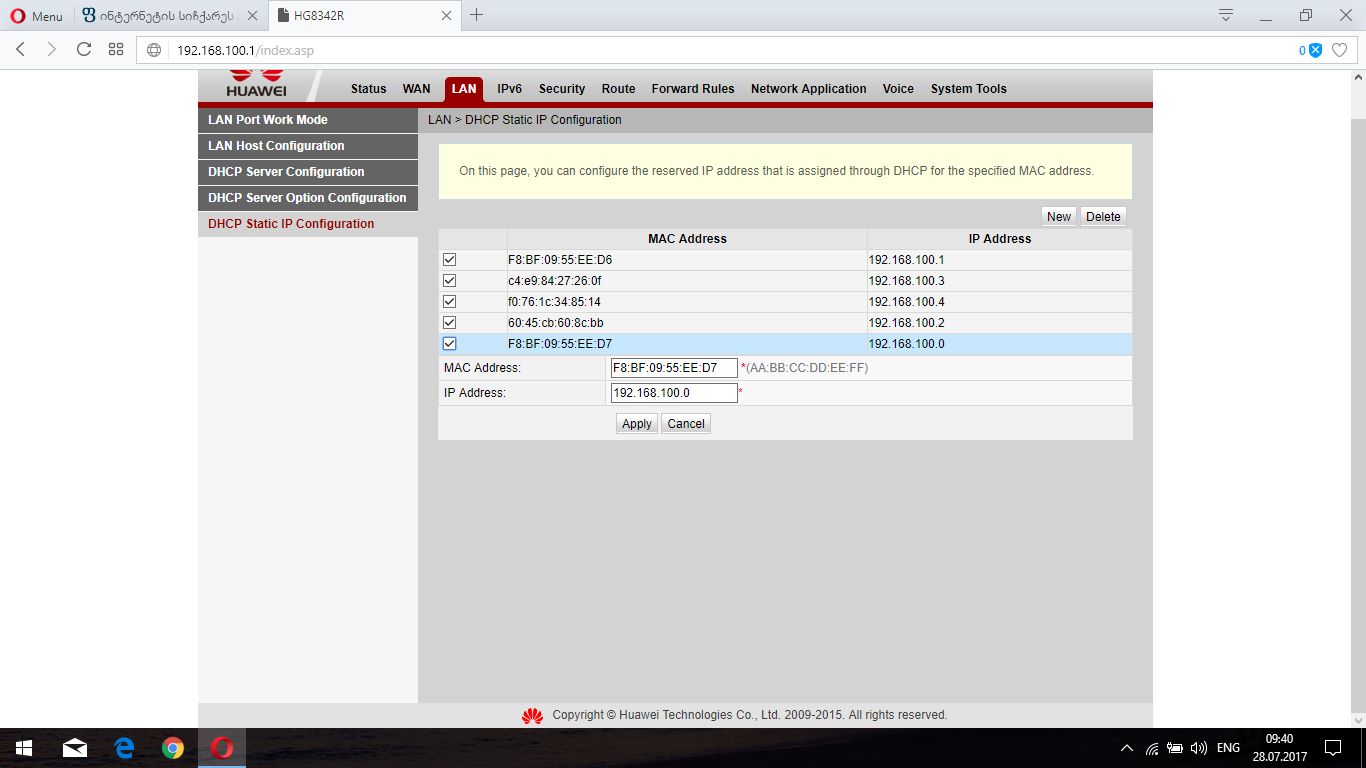Viewport: 1366px width, 768px height.
Task: Open the Speed Dial start page grid
Action: 116,50
